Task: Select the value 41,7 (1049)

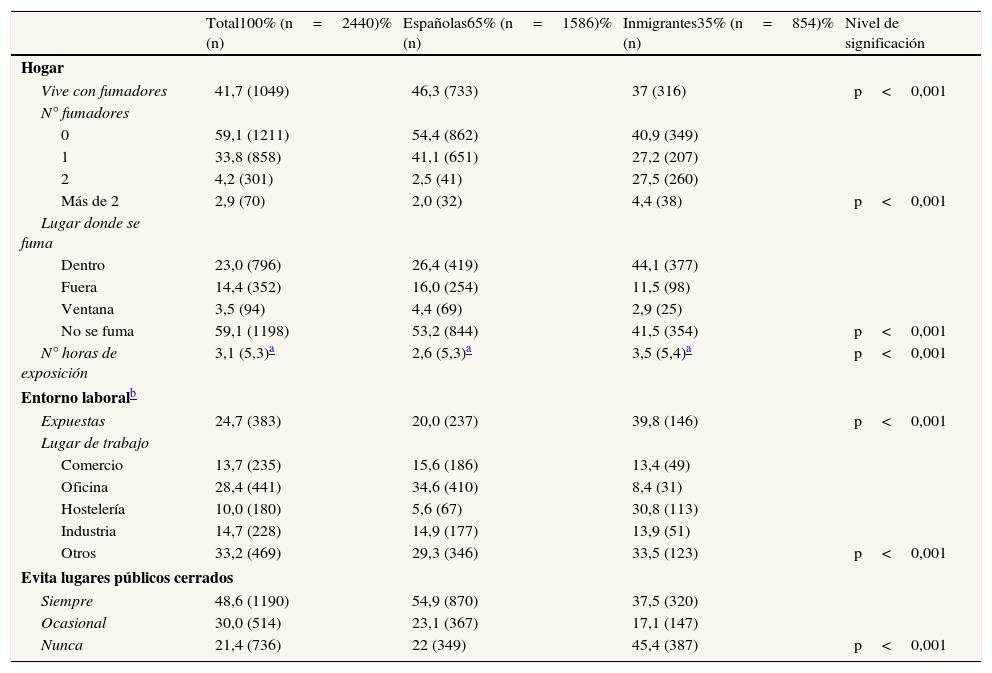Action: [x=252, y=91]
